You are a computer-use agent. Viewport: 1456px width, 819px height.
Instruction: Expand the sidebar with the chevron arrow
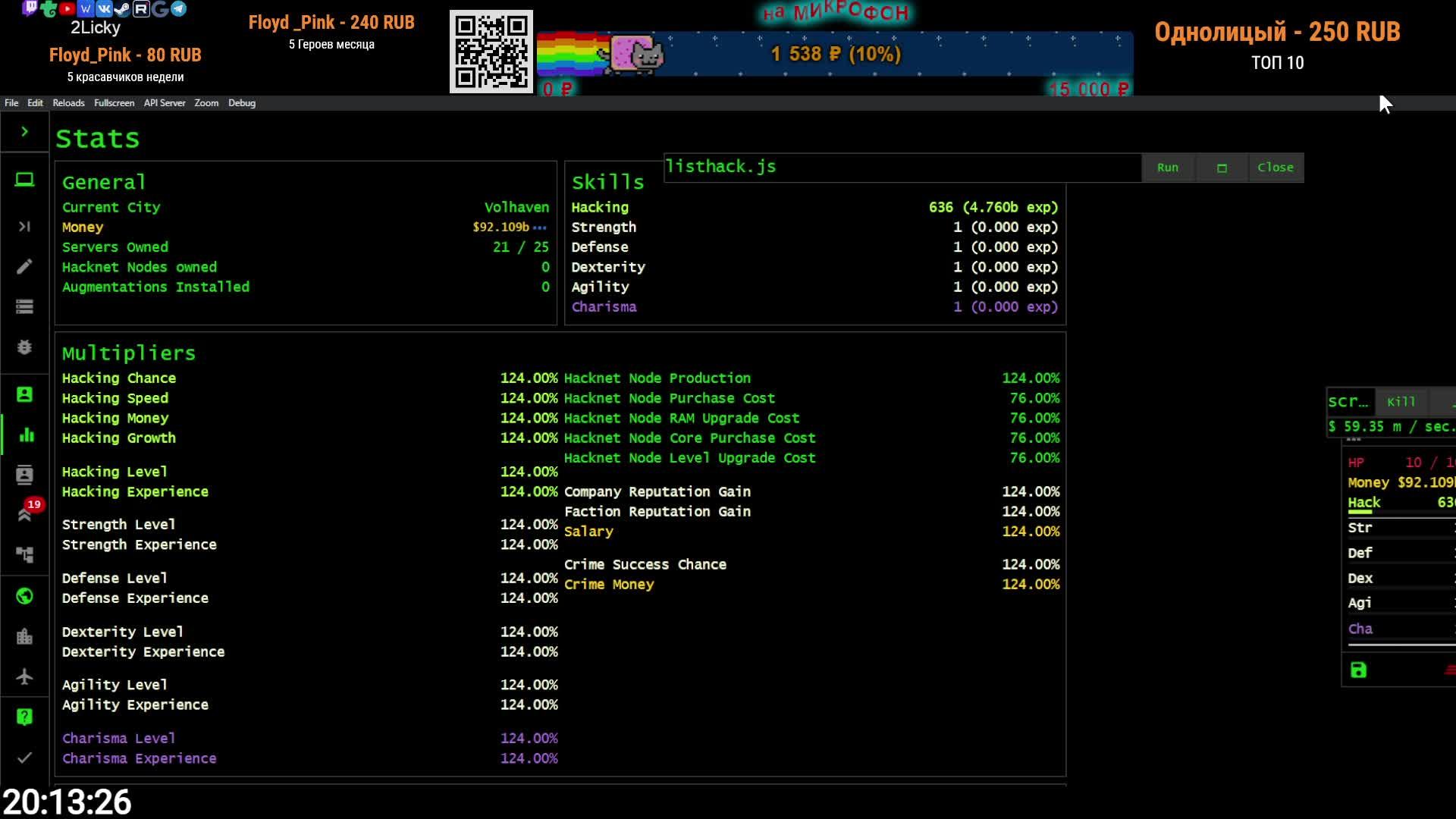[24, 132]
